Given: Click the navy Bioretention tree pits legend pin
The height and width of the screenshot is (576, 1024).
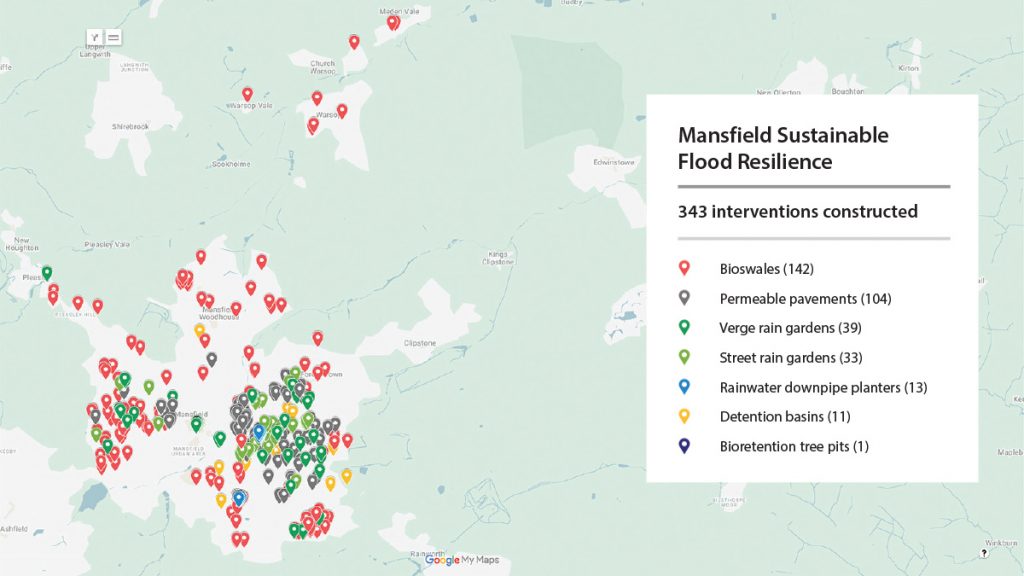Looking at the screenshot, I should pyautogui.click(x=685, y=446).
